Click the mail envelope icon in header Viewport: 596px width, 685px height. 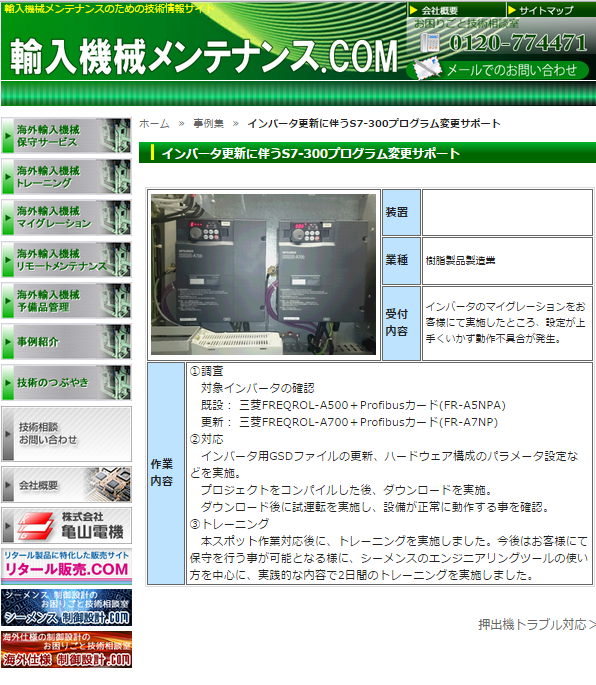(427, 69)
